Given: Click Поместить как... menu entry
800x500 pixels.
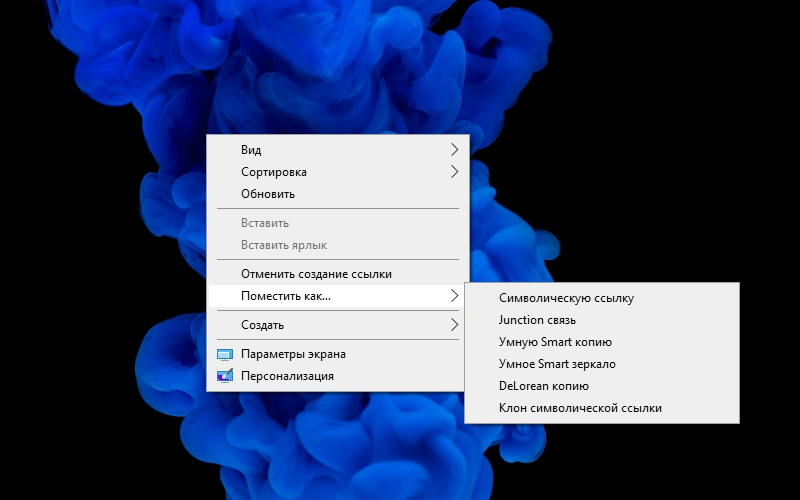Looking at the screenshot, I should coord(338,296).
